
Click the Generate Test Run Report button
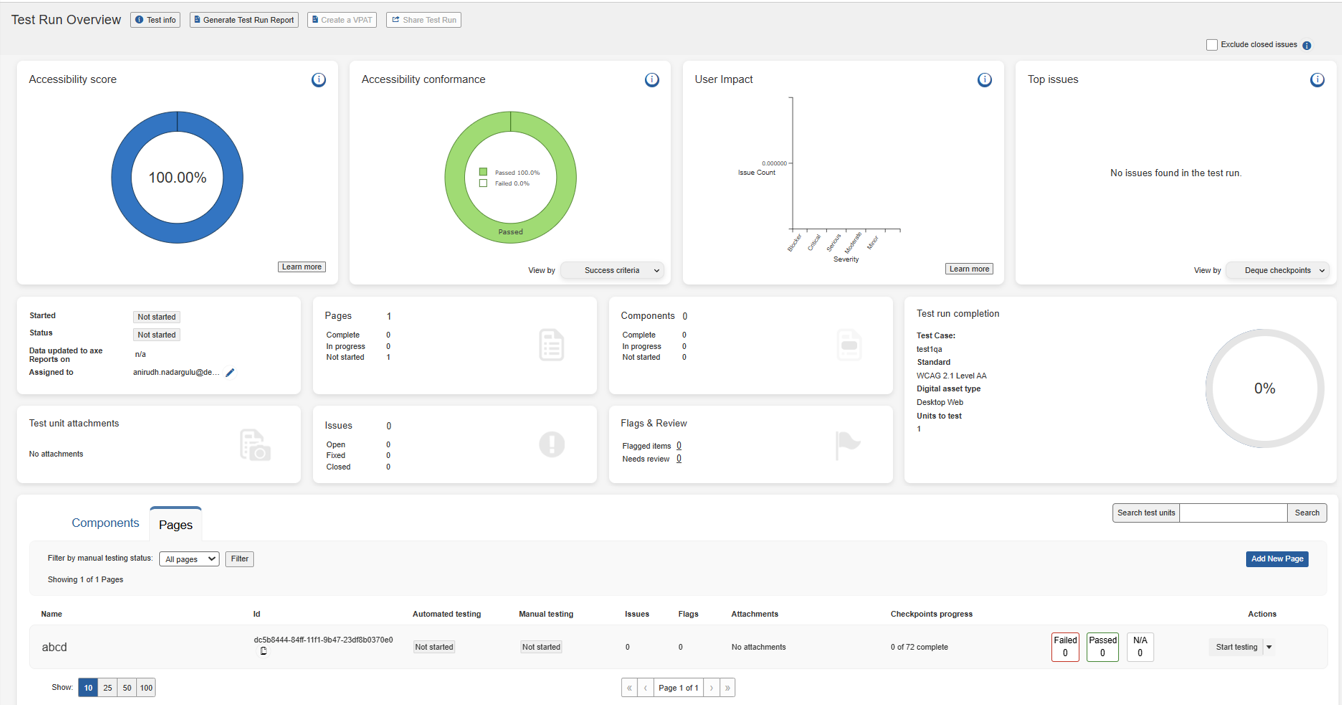pos(244,20)
